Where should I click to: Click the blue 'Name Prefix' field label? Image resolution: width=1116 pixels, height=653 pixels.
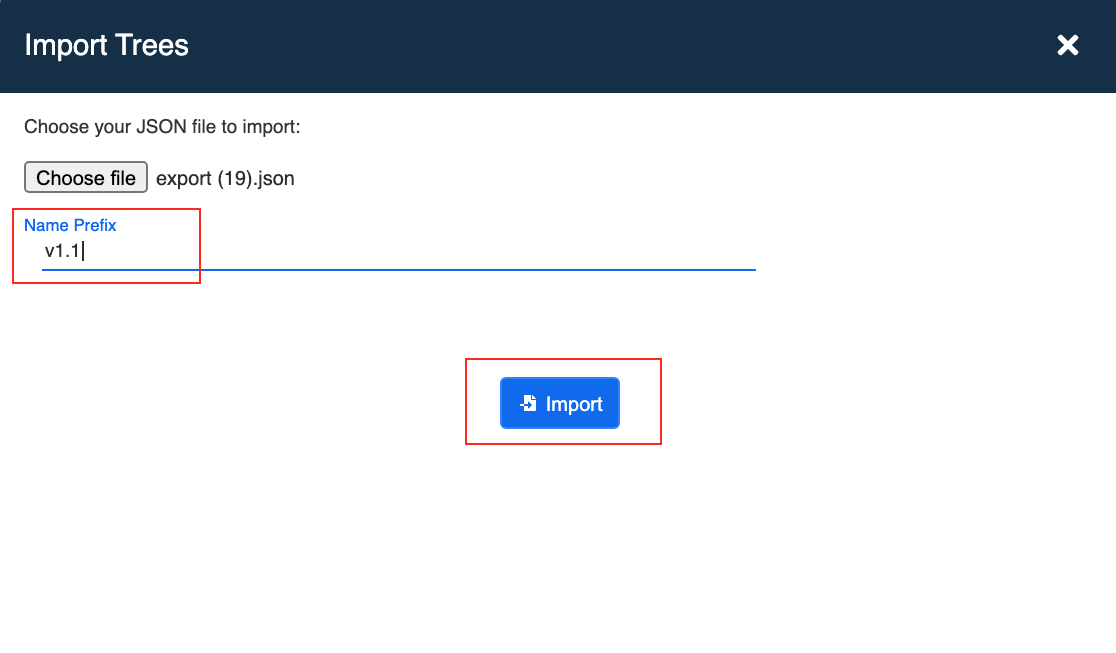pyautogui.click(x=70, y=225)
